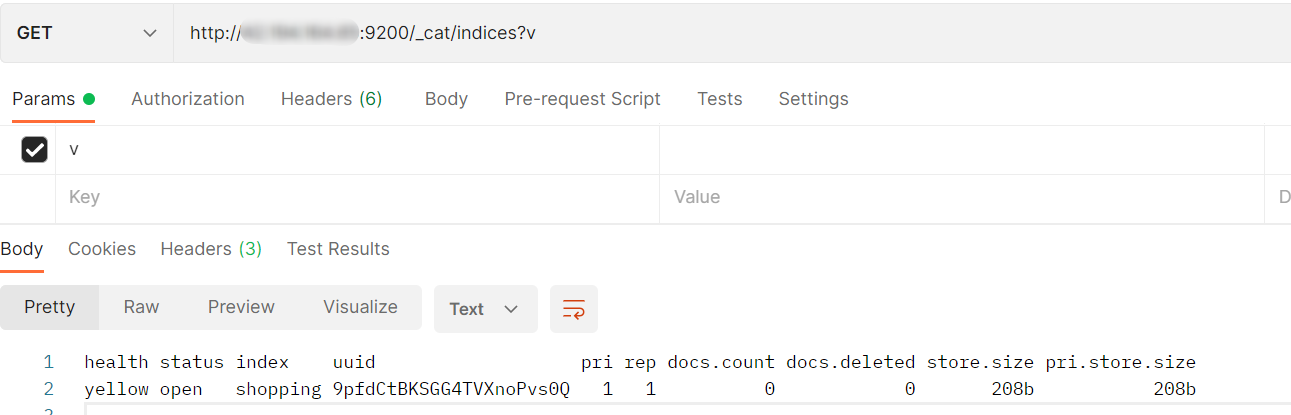Uncheck the v parameter checkbox
Screen dimensions: 1291x415
coord(34,150)
